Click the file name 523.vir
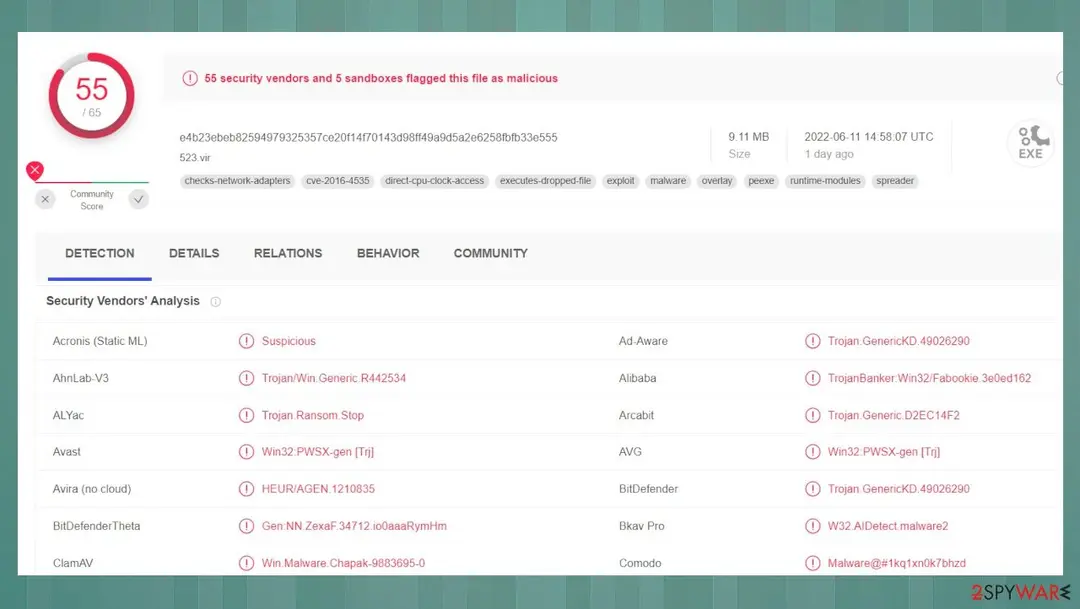1080x609 pixels. (195, 158)
